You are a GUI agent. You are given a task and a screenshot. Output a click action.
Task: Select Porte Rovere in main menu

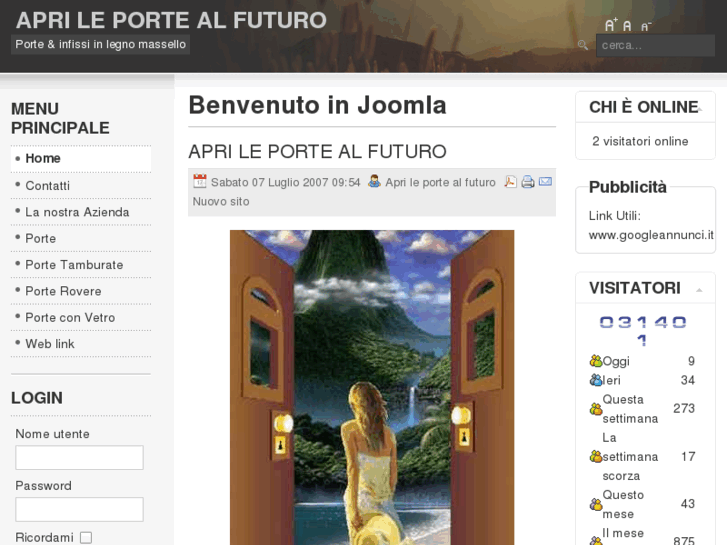point(81,291)
